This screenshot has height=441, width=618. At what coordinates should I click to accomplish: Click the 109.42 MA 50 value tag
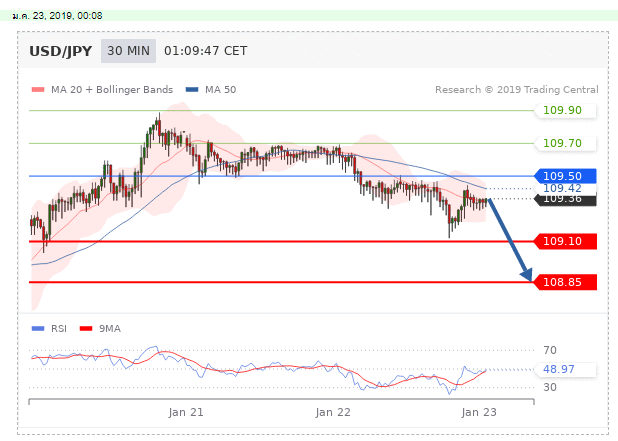coord(565,188)
